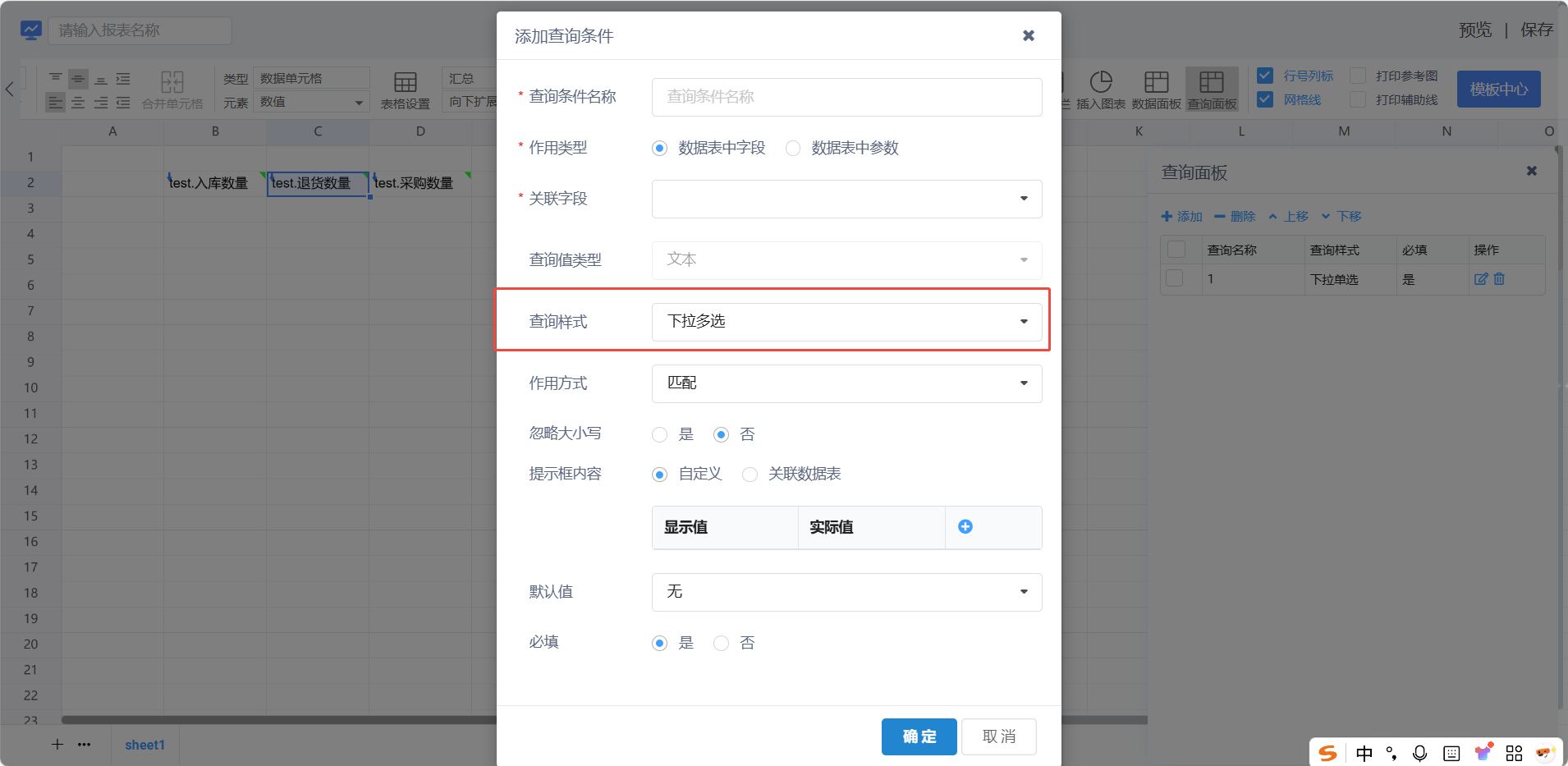Open the 默认值 dropdown showing 无

846,592
